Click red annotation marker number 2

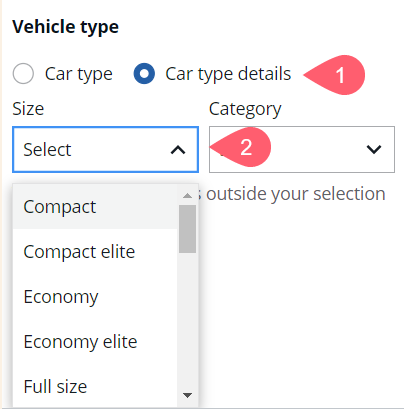tap(241, 147)
